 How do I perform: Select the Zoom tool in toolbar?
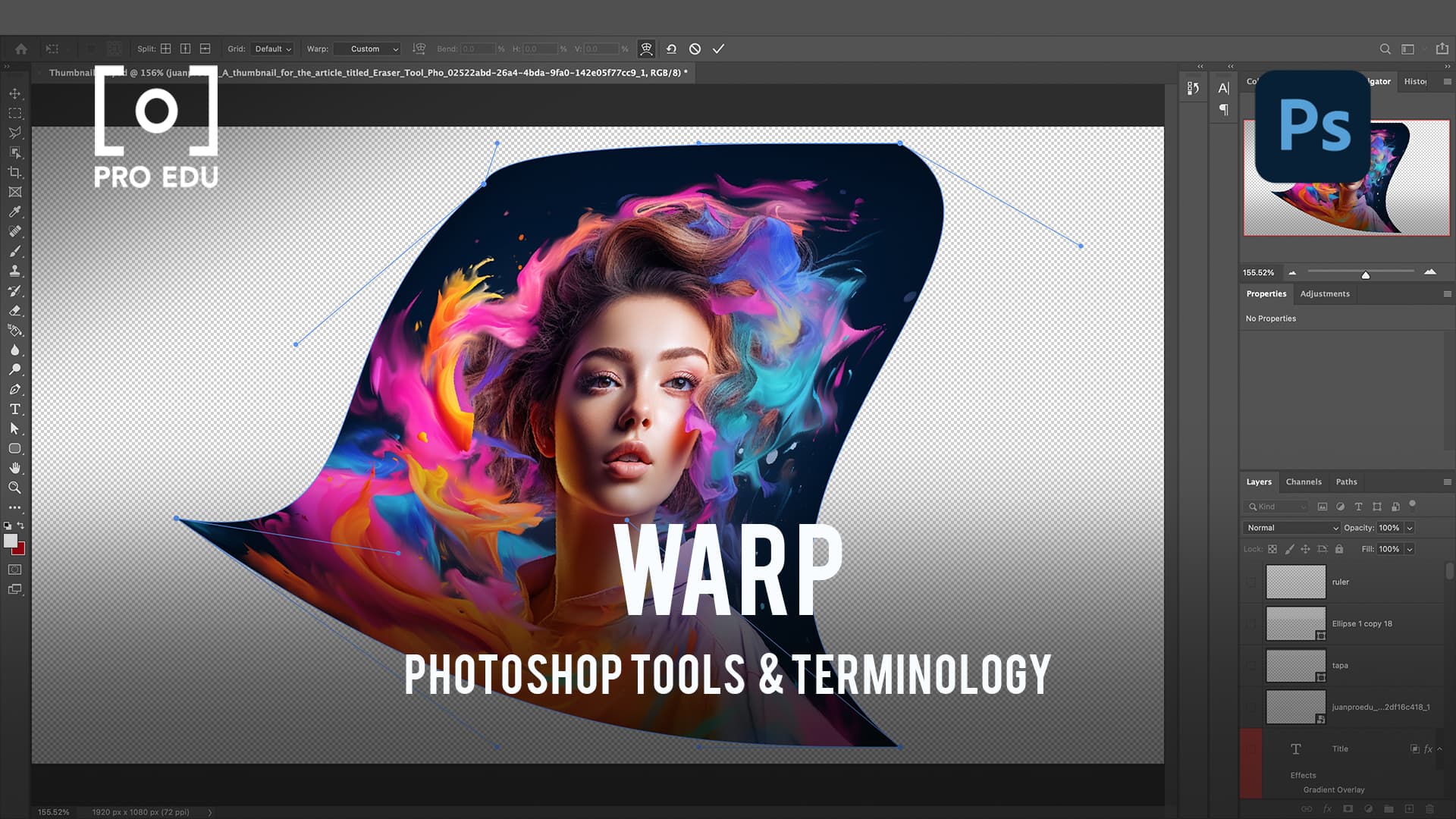click(x=15, y=487)
